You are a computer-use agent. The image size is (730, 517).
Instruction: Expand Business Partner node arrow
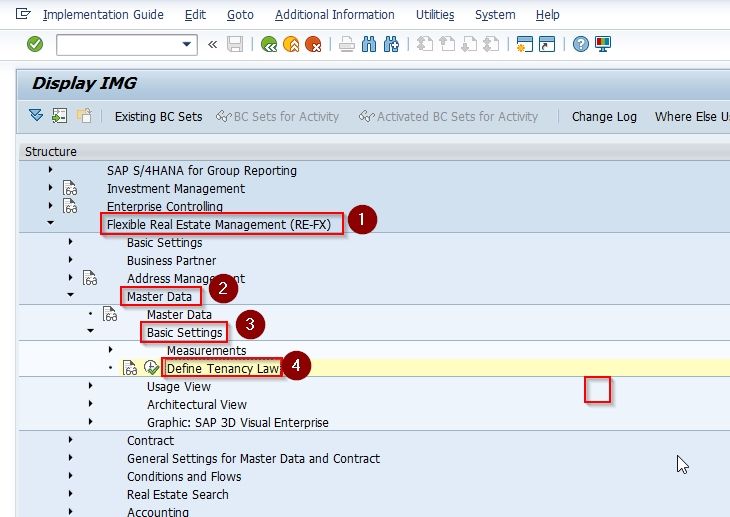(70, 259)
